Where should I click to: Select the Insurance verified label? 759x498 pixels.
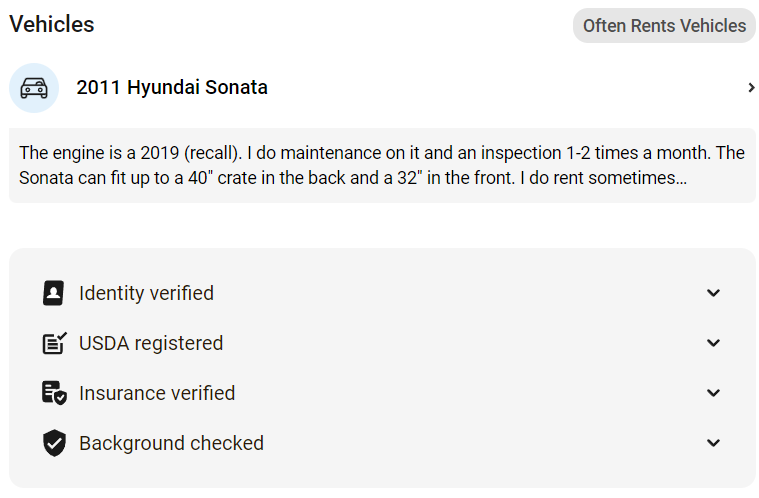tap(157, 393)
